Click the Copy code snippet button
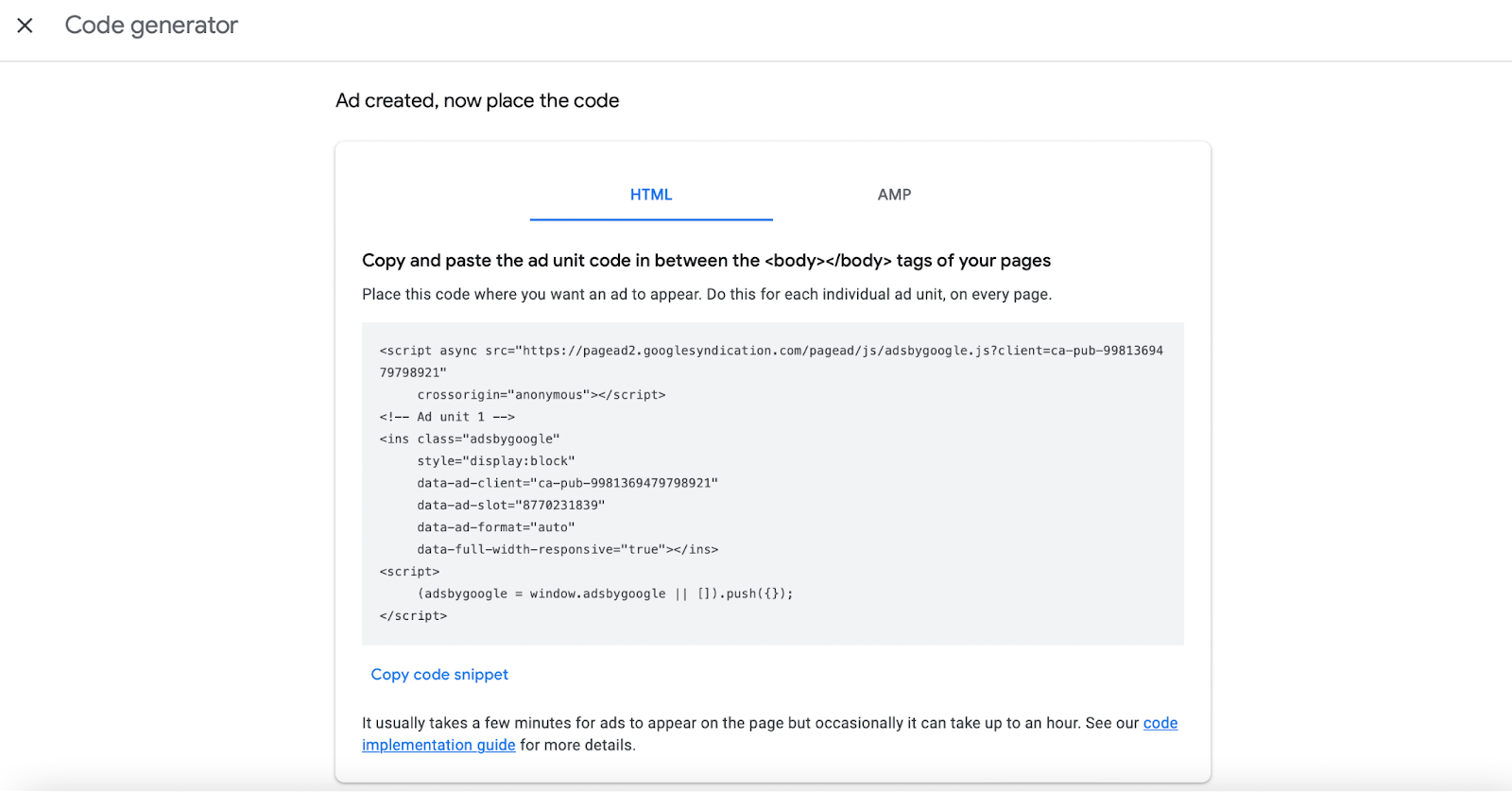 [x=439, y=675]
